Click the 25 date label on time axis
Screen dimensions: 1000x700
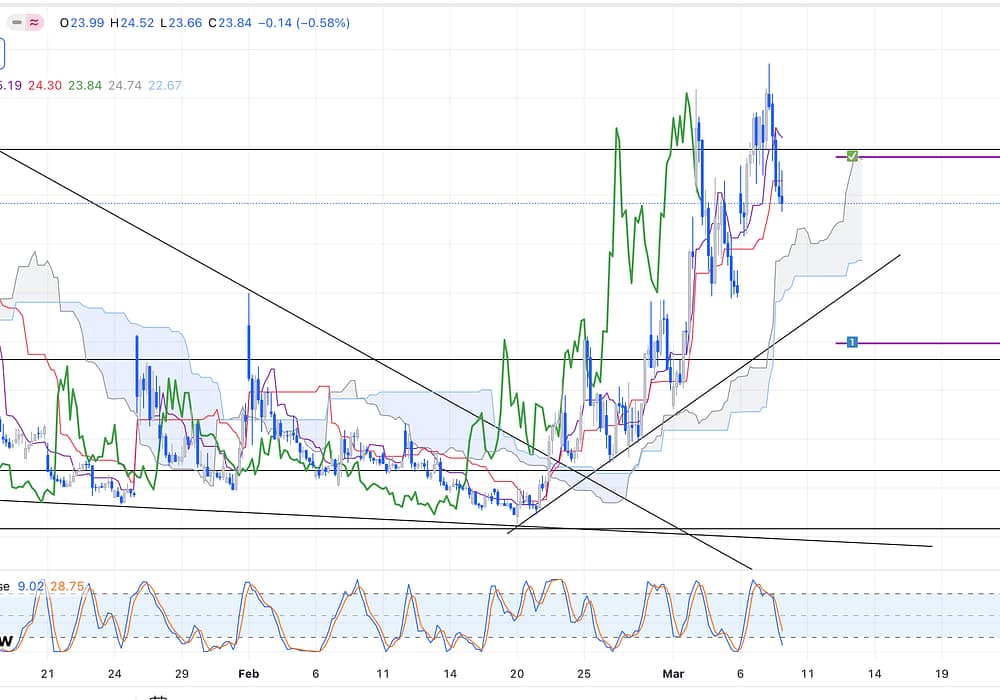pos(585,674)
